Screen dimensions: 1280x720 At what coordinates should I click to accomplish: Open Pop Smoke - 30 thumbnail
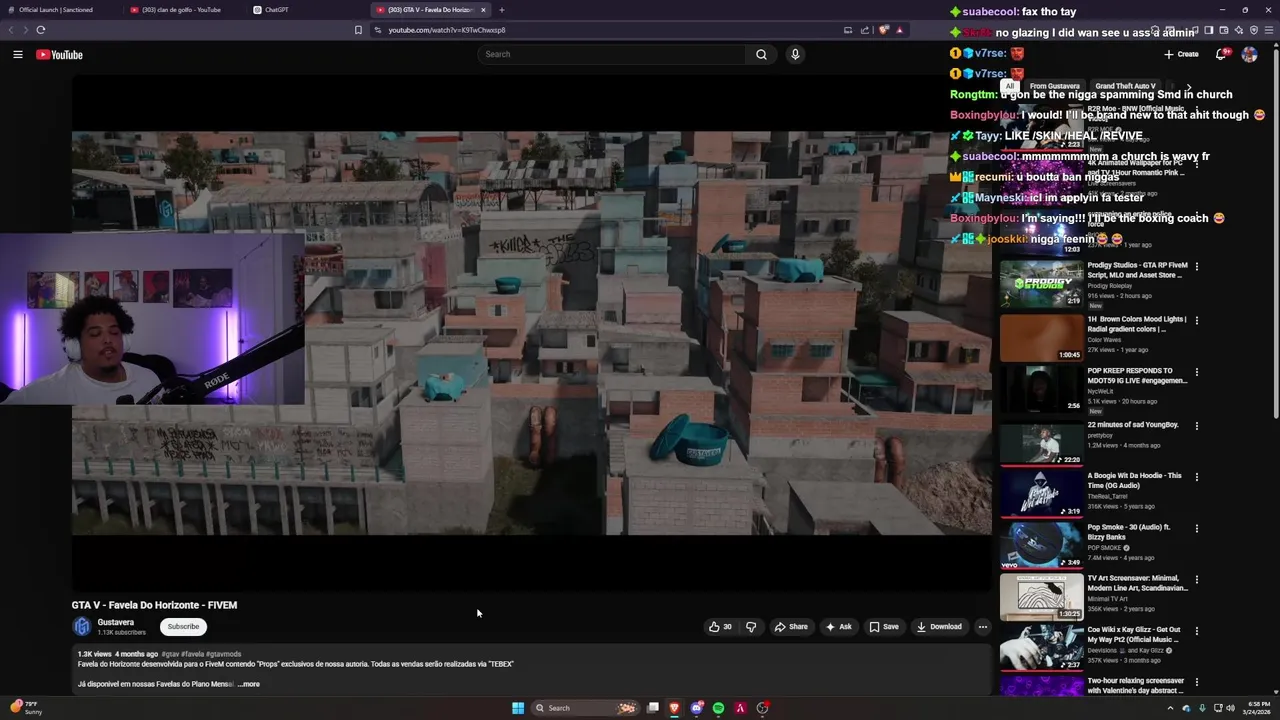[x=1041, y=545]
